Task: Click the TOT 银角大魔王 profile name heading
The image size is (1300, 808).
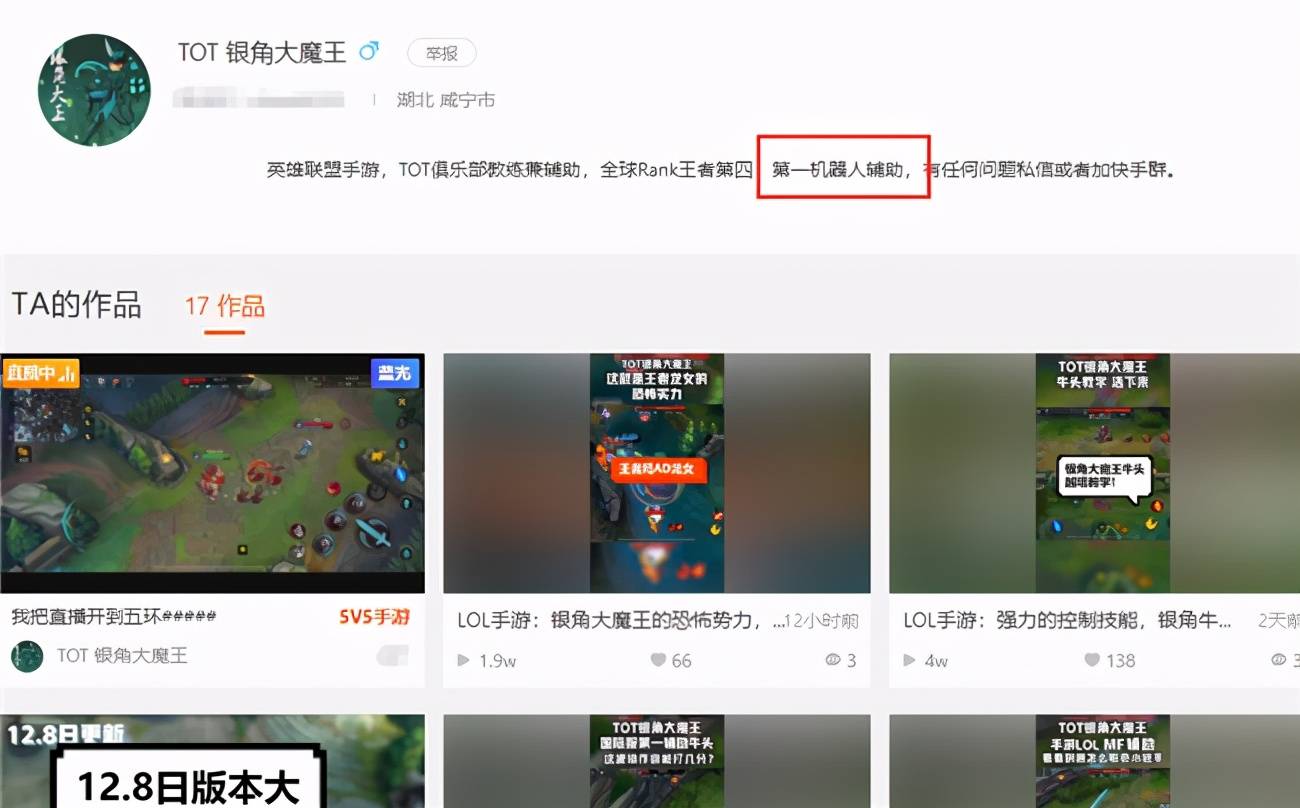Action: pos(262,52)
